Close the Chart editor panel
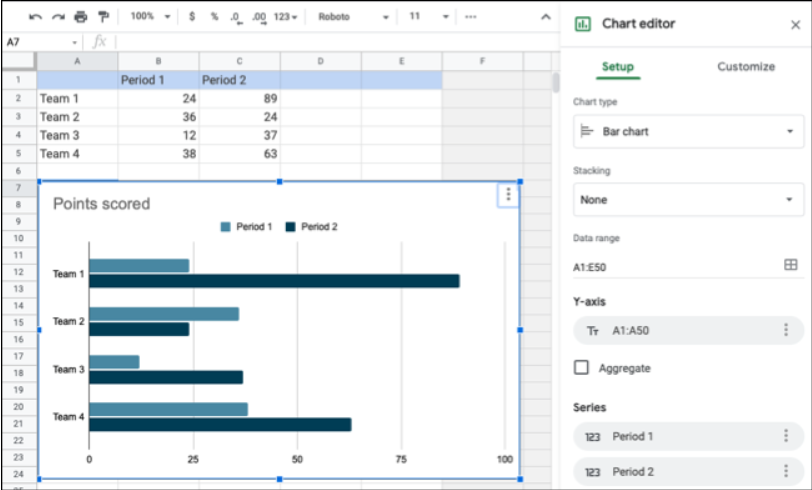The height and width of the screenshot is (490, 812). click(x=795, y=24)
